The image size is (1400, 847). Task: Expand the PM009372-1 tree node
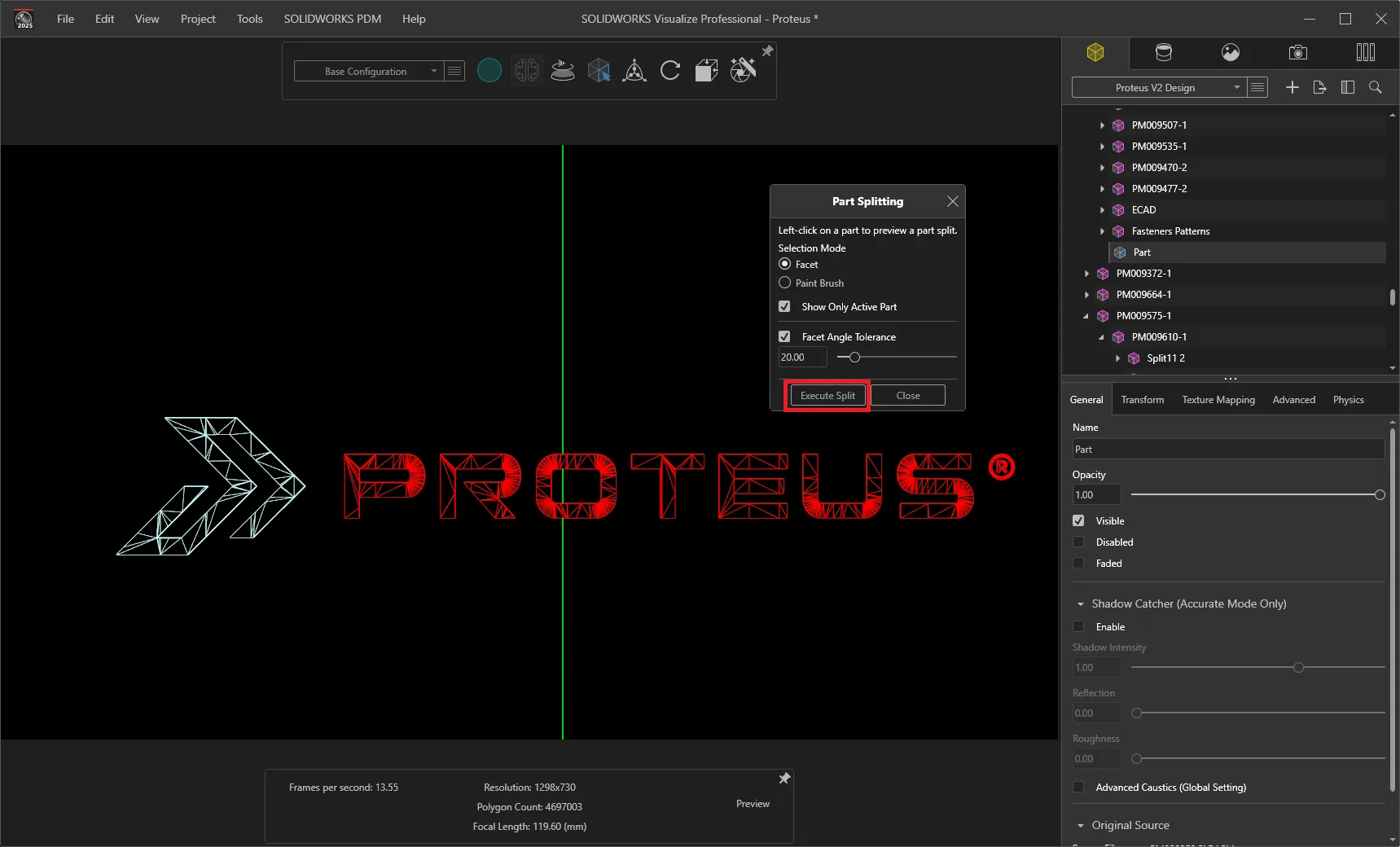click(1086, 274)
